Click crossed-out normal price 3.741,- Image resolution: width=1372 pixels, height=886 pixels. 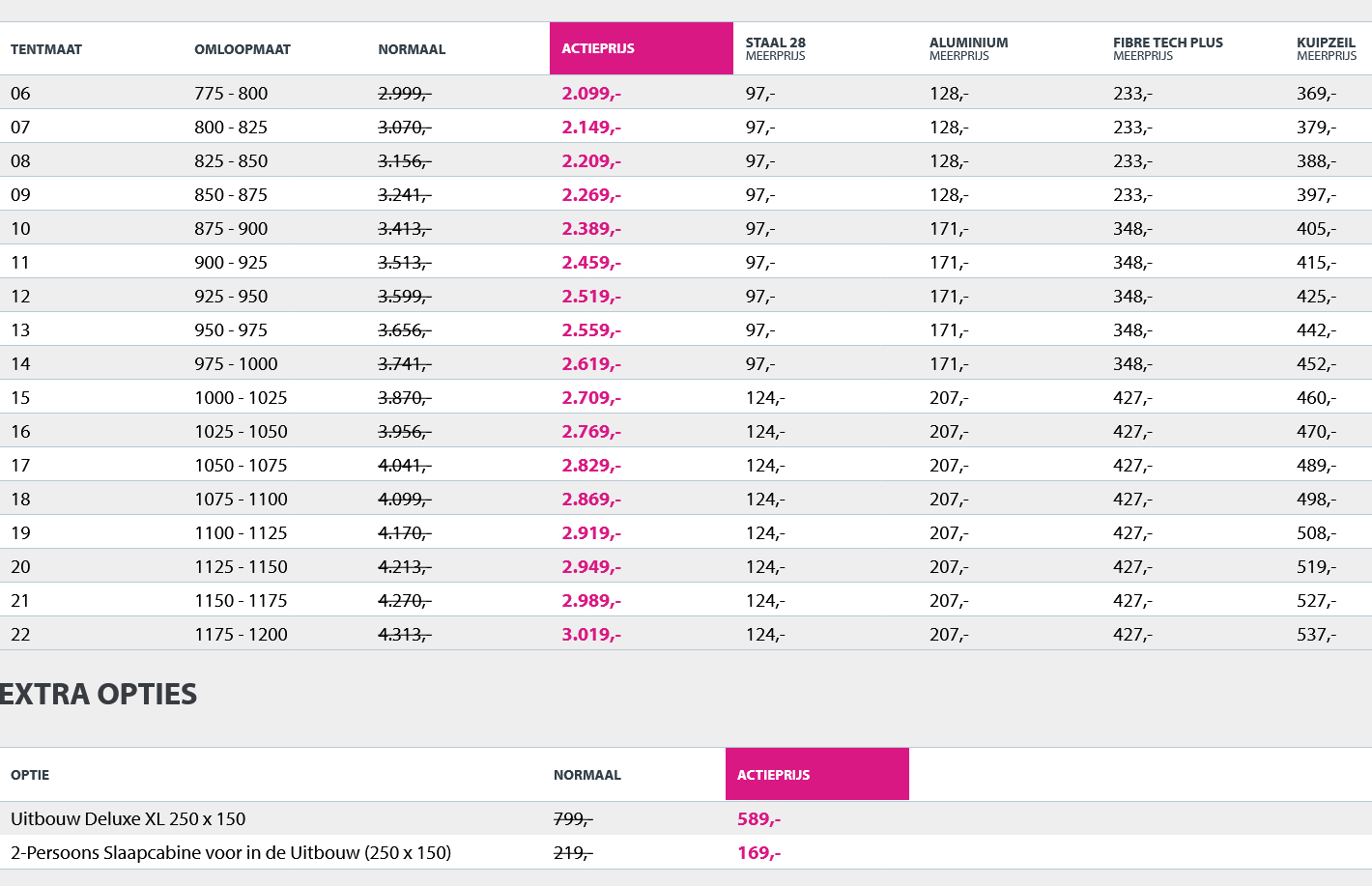tap(404, 364)
